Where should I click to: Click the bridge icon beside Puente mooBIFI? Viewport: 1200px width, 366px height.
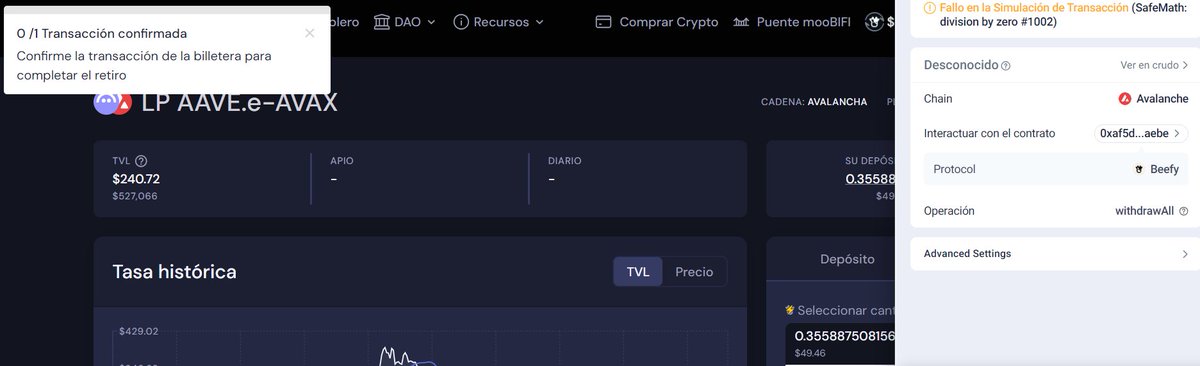coord(741,22)
